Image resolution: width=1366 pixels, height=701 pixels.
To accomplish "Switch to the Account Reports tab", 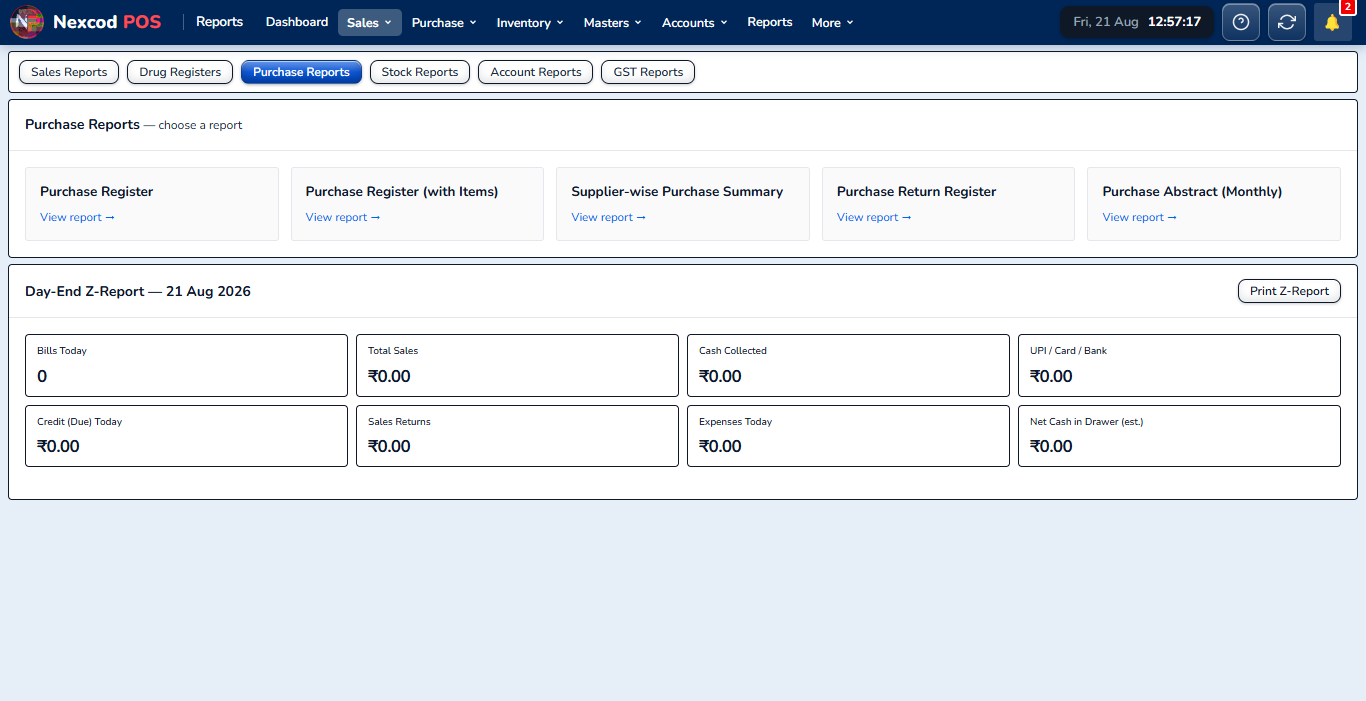I will (x=536, y=72).
